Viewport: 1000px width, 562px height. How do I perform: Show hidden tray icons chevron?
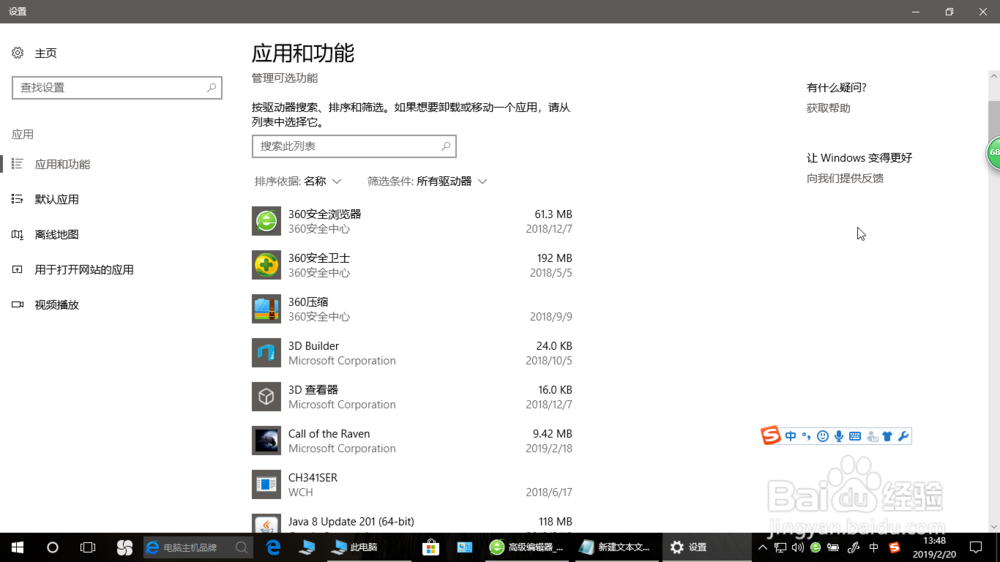pyautogui.click(x=763, y=547)
